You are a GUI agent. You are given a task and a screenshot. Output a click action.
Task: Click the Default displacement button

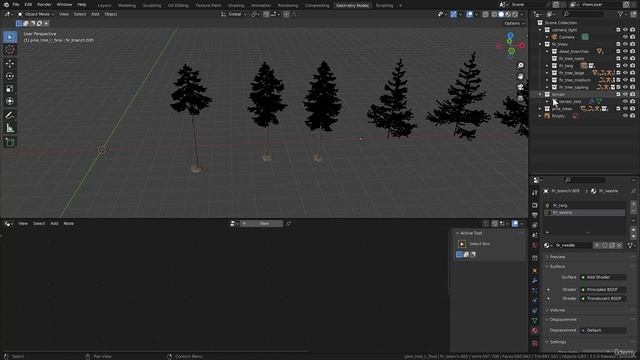(603, 330)
